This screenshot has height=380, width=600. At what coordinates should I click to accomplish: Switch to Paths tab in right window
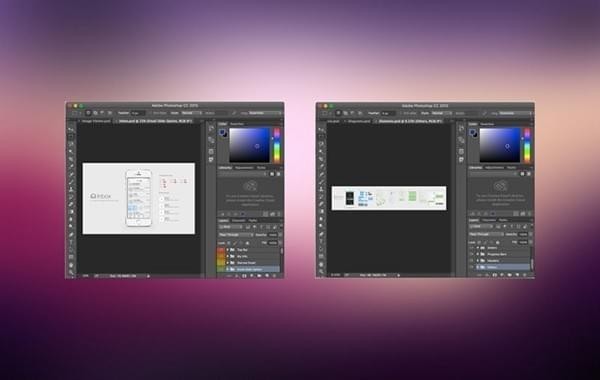pos(503,220)
